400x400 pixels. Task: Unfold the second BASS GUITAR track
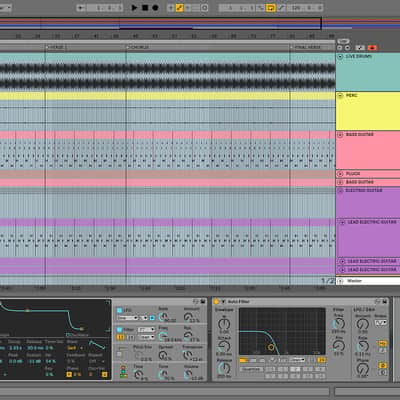tap(340, 182)
